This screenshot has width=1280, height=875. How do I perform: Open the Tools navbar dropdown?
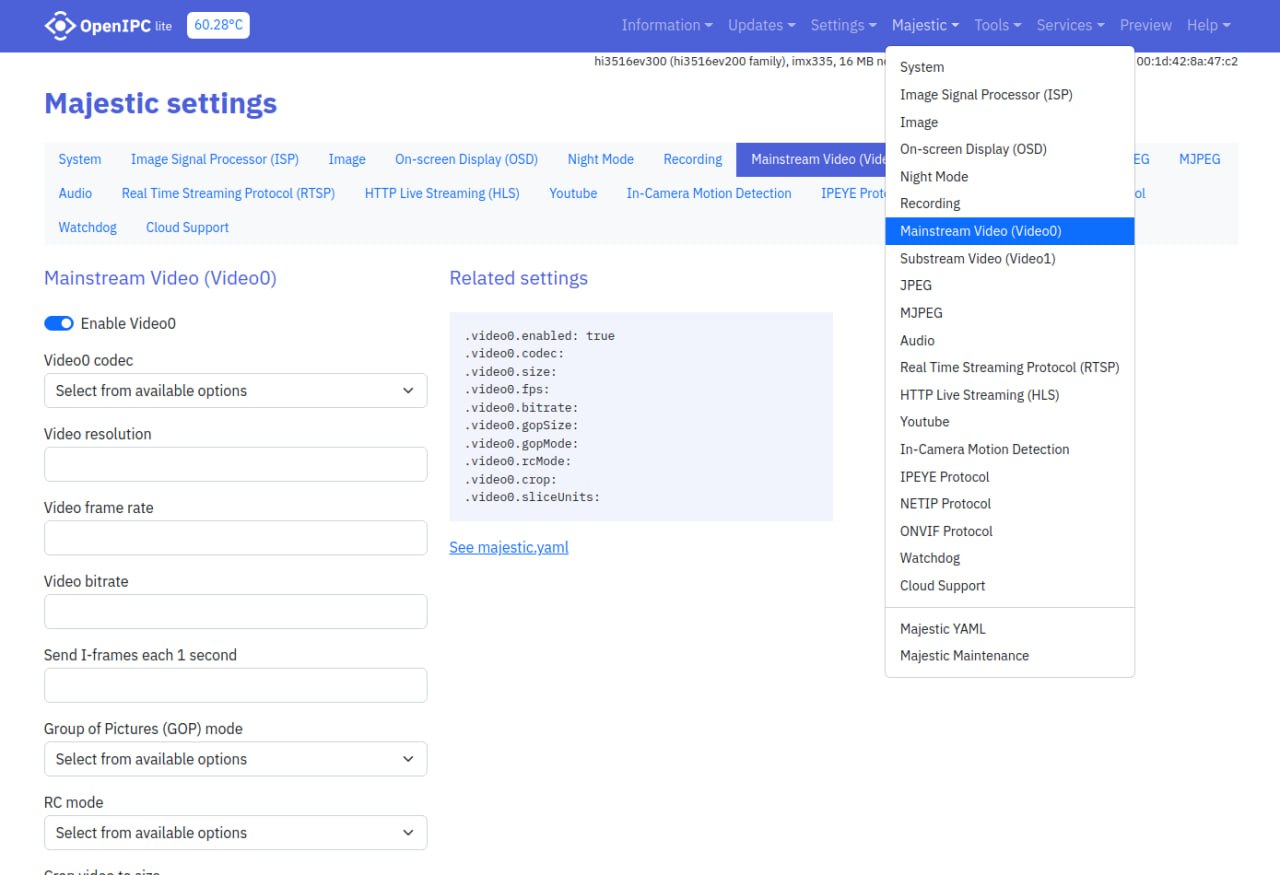[997, 25]
